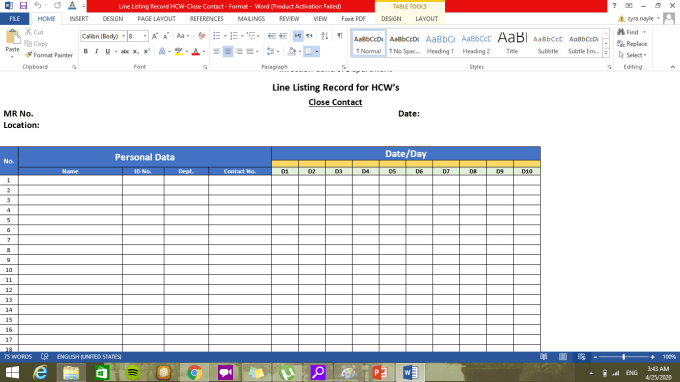Click Increase Indent icon
The height and width of the screenshot is (382, 680).
pyautogui.click(x=283, y=36)
